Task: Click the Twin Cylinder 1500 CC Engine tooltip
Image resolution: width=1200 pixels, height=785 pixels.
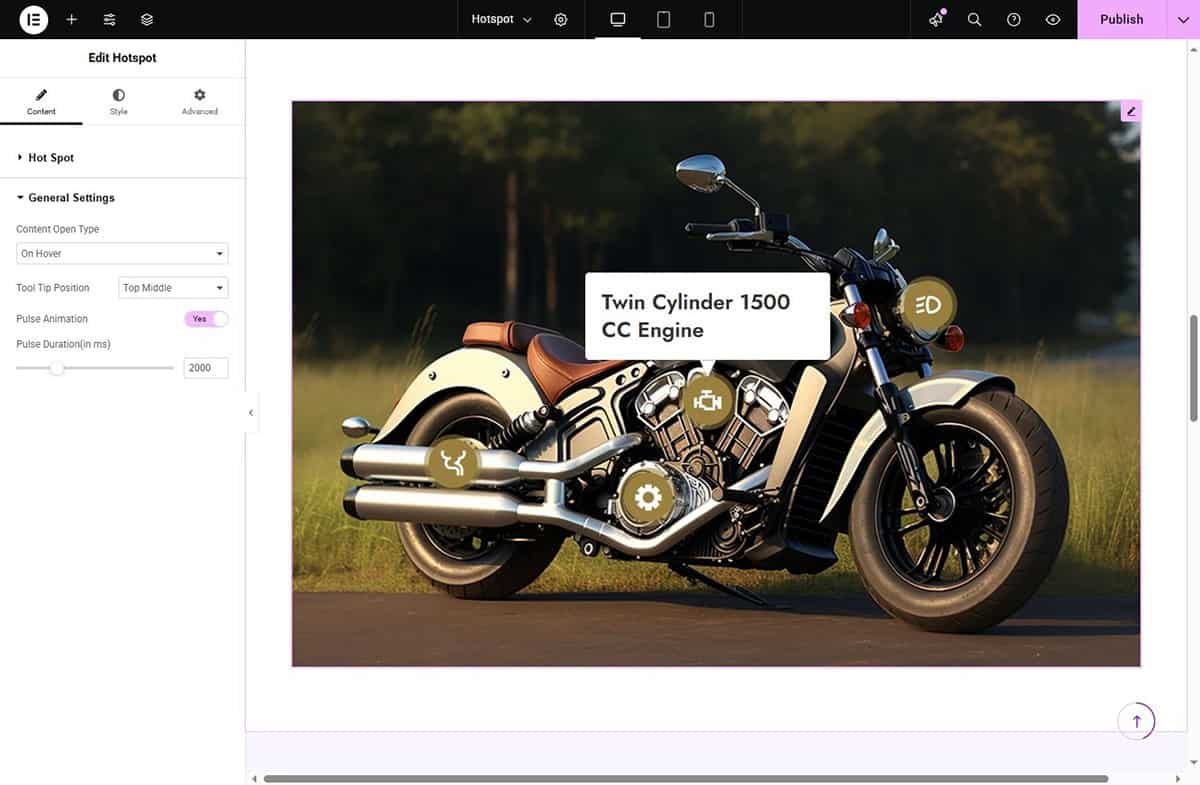Action: (x=707, y=316)
